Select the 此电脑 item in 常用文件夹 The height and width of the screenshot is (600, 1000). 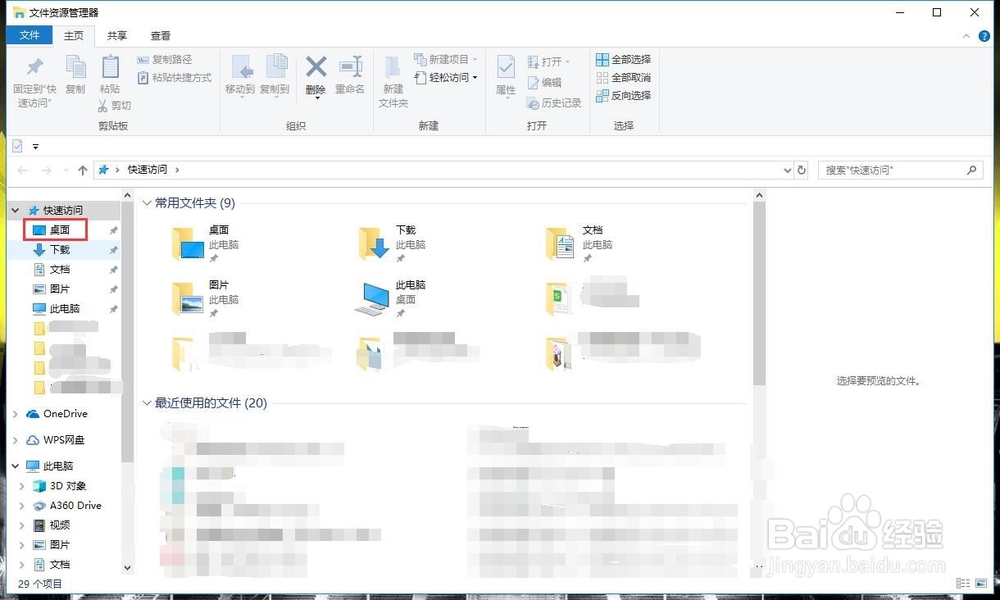(x=390, y=299)
